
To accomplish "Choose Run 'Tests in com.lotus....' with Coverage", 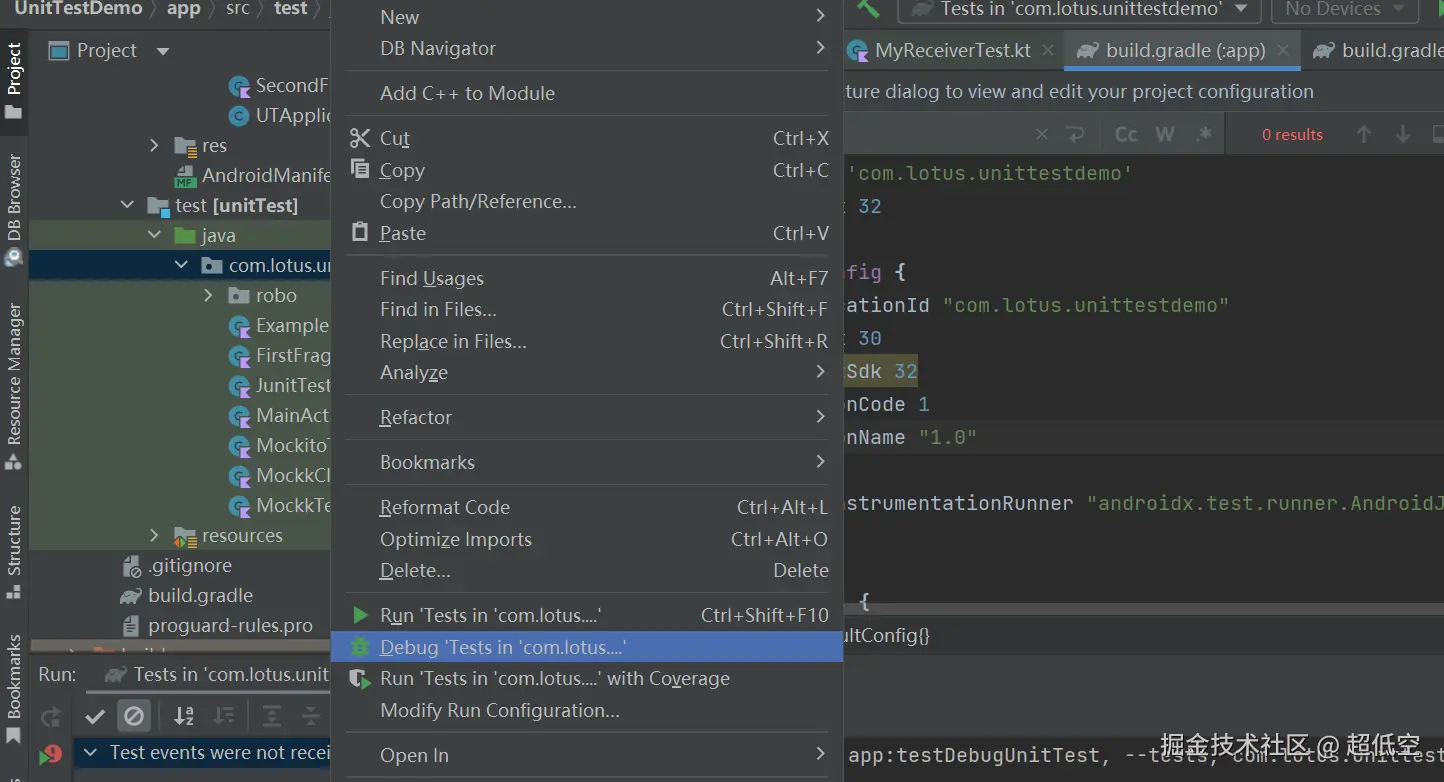I will (x=554, y=678).
